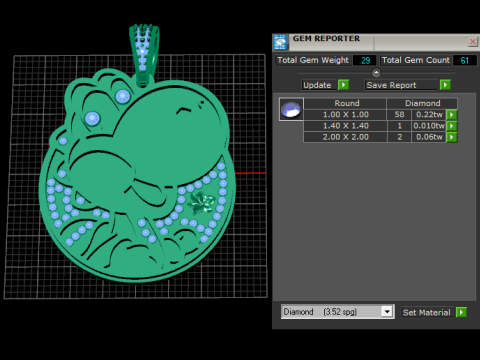Click the green arrow next to Save Report
480x360 pixels.
445,85
